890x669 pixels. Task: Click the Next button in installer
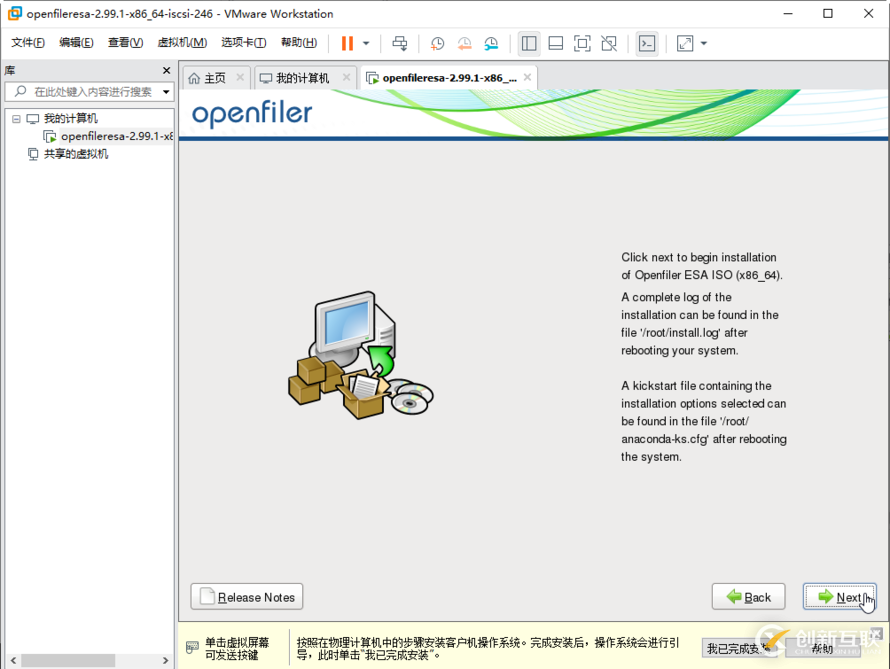840,597
